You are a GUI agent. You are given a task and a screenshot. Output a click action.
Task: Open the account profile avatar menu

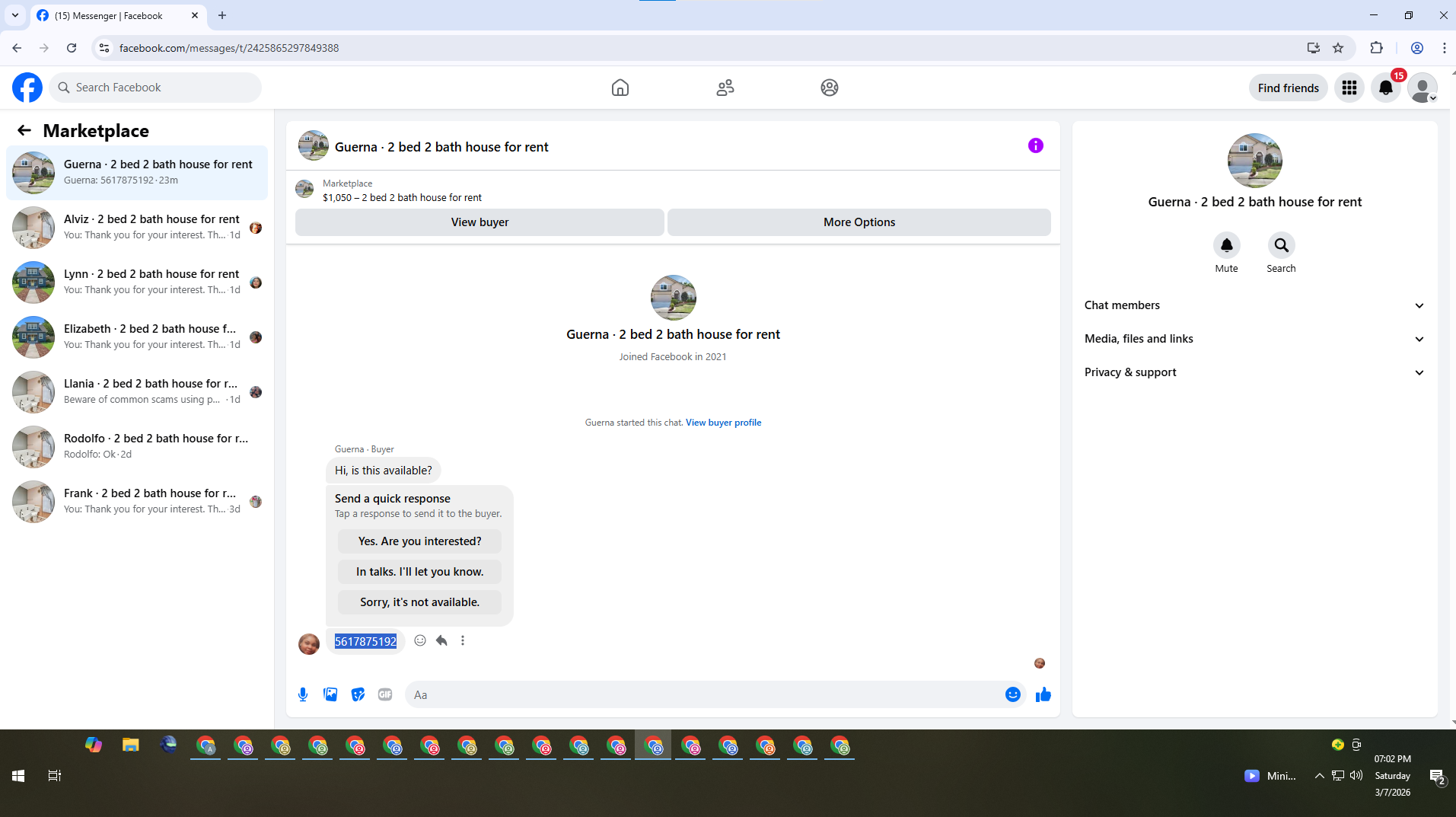click(1423, 88)
